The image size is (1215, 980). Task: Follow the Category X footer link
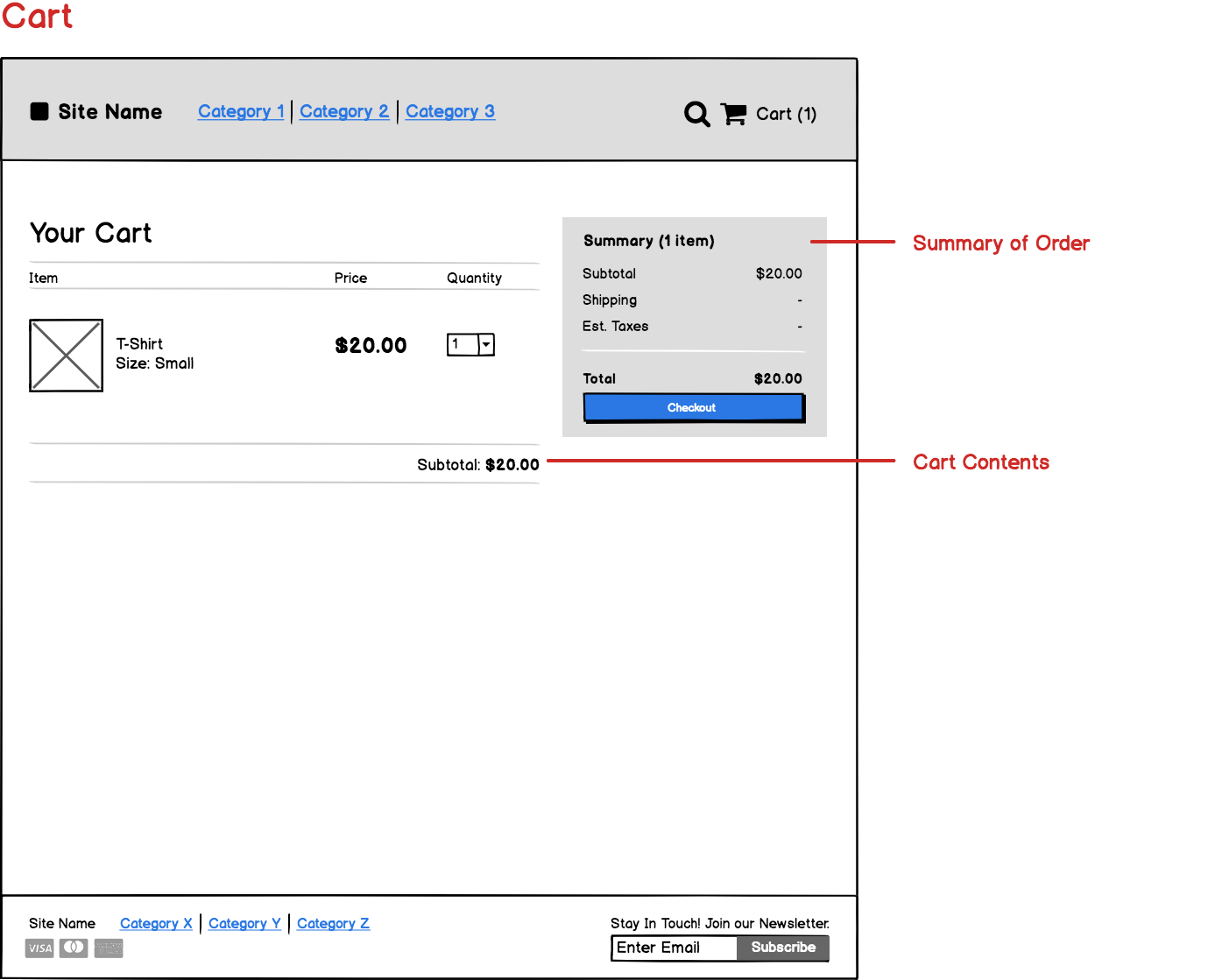pyautogui.click(x=156, y=923)
